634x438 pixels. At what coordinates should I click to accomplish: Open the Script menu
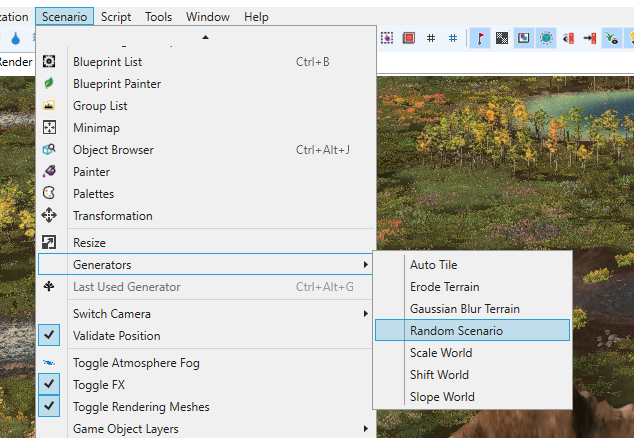point(116,17)
